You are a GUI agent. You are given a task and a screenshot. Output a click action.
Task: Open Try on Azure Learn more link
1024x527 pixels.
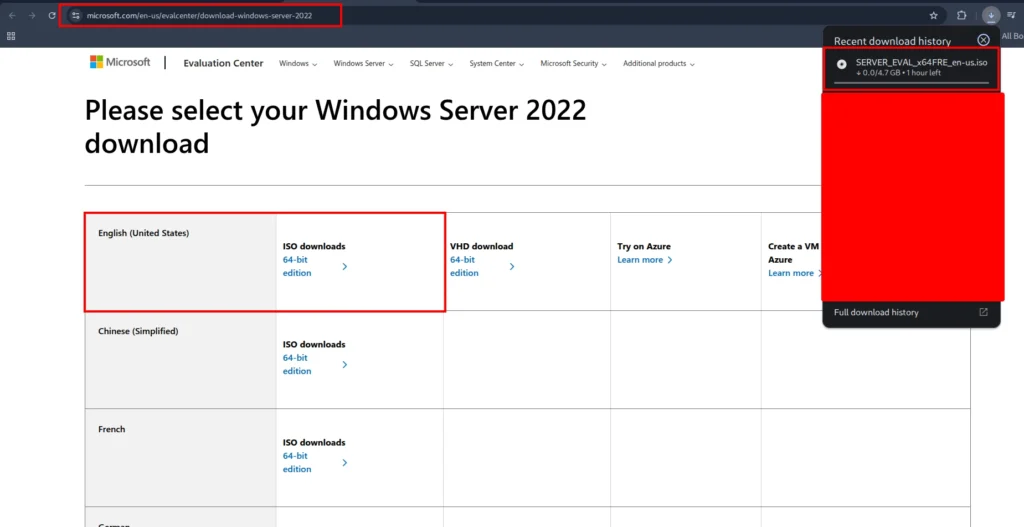(645, 260)
